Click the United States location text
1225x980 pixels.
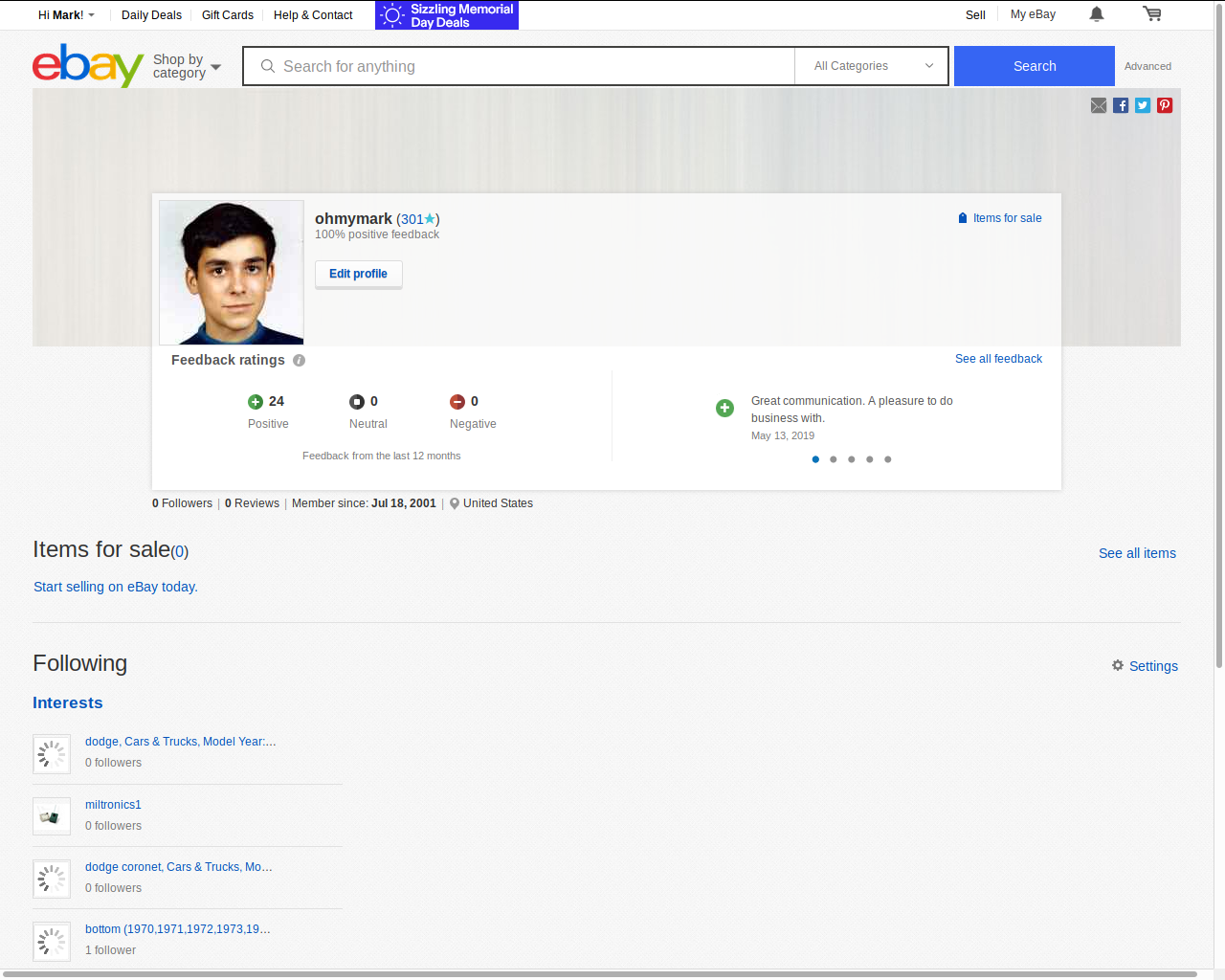click(x=498, y=503)
